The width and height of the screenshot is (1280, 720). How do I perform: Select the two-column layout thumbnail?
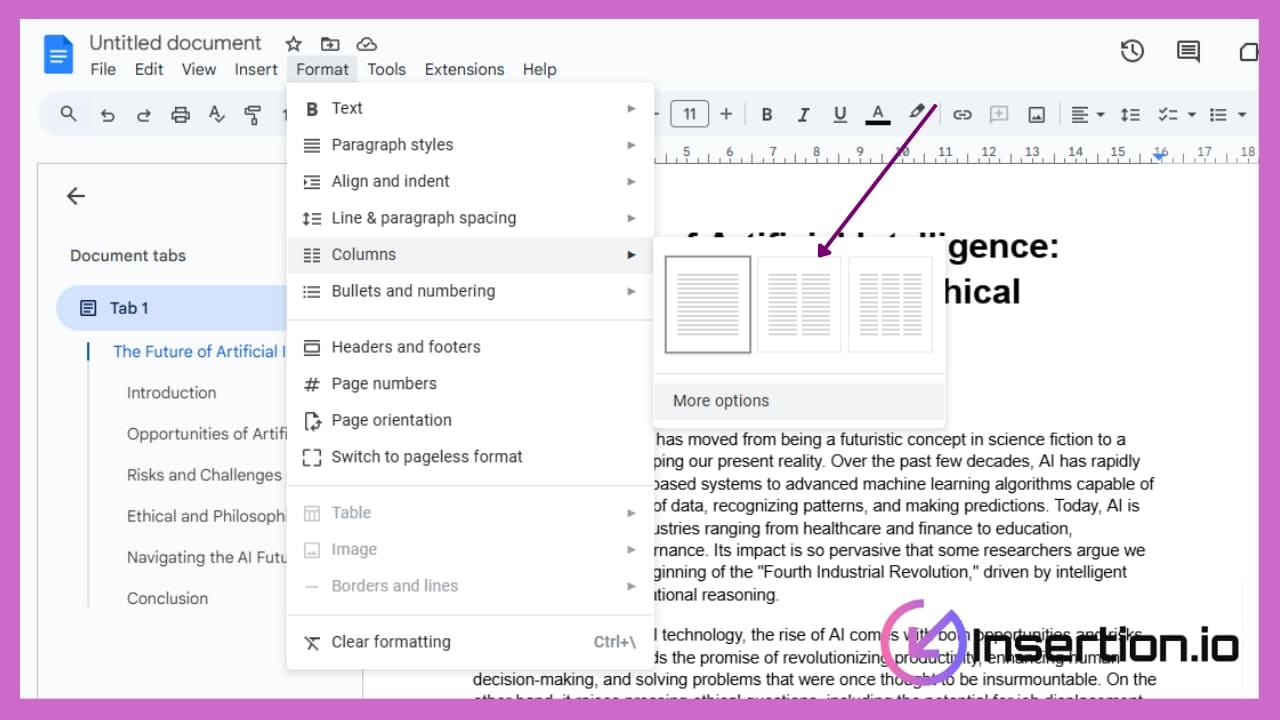point(799,304)
